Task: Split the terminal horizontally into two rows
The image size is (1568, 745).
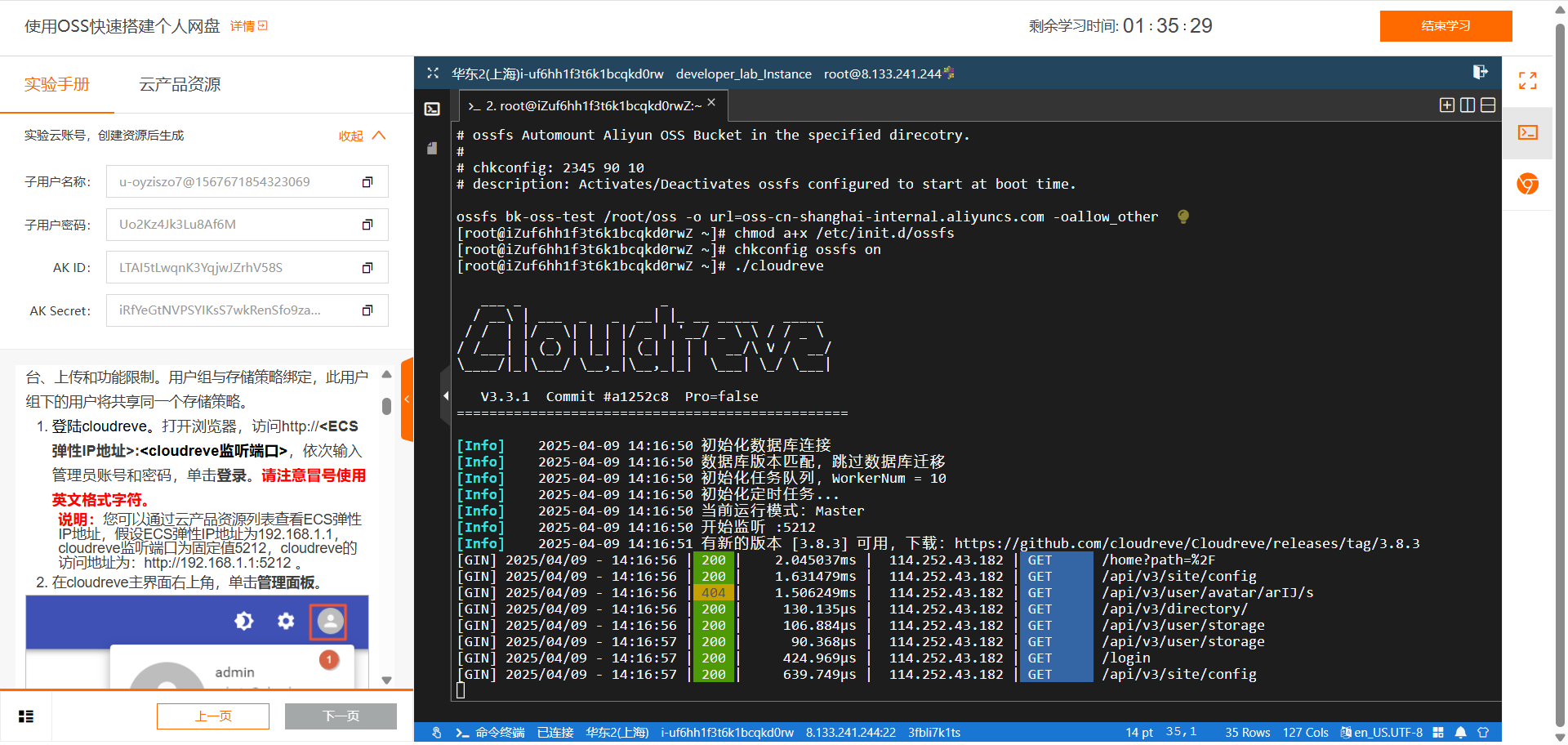Action: (1488, 105)
